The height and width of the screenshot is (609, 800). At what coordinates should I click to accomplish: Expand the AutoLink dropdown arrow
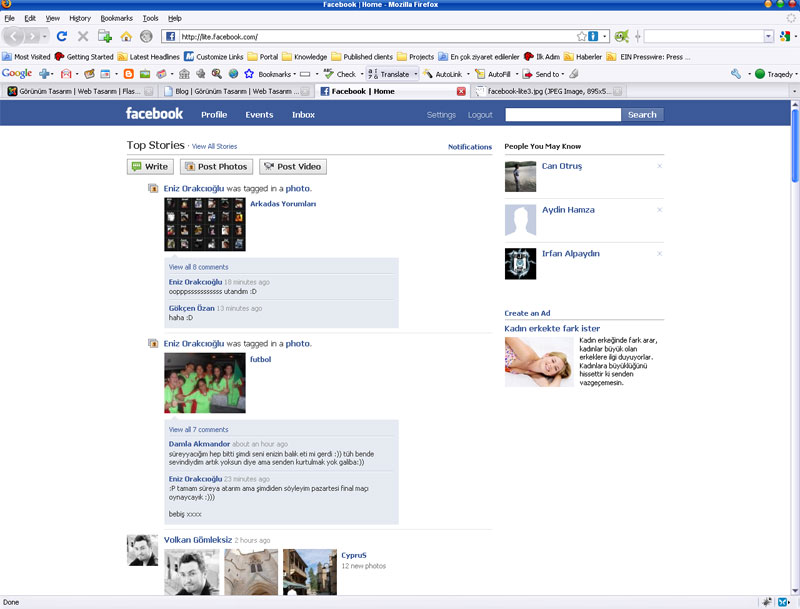point(468,74)
